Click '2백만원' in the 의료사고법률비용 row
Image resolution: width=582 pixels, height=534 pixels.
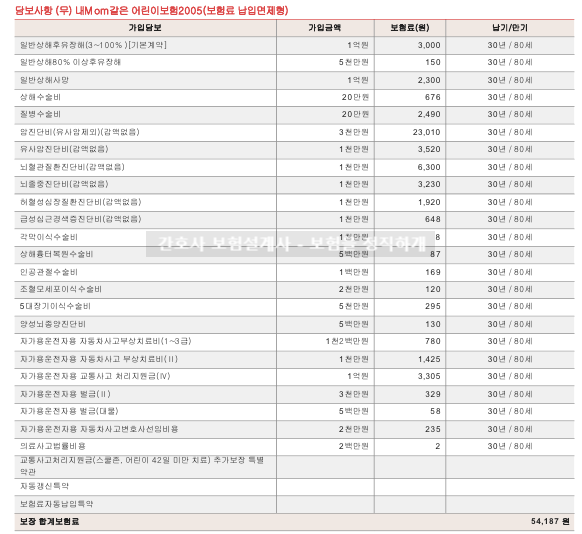coord(353,446)
